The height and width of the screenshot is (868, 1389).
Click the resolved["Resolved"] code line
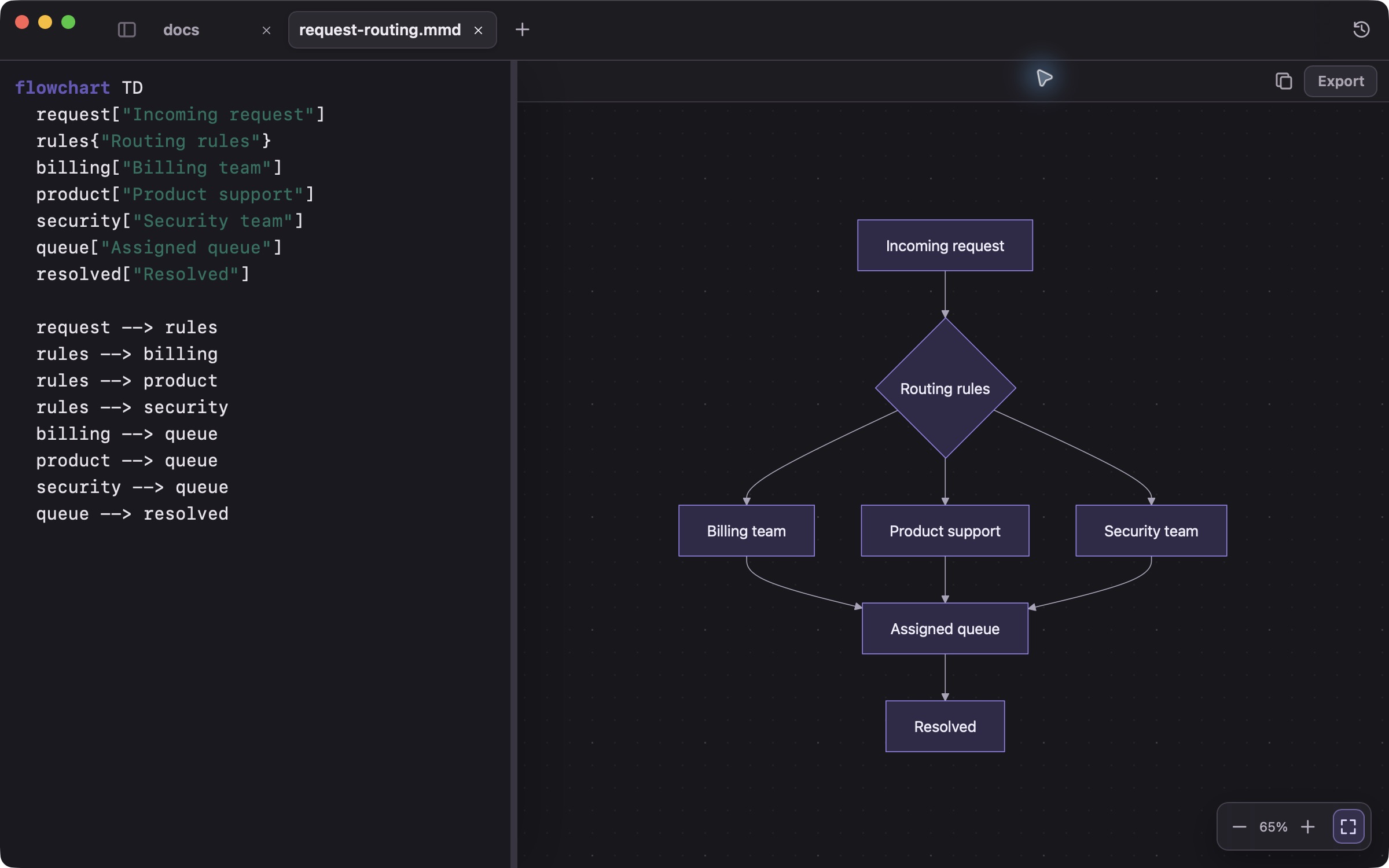point(143,274)
